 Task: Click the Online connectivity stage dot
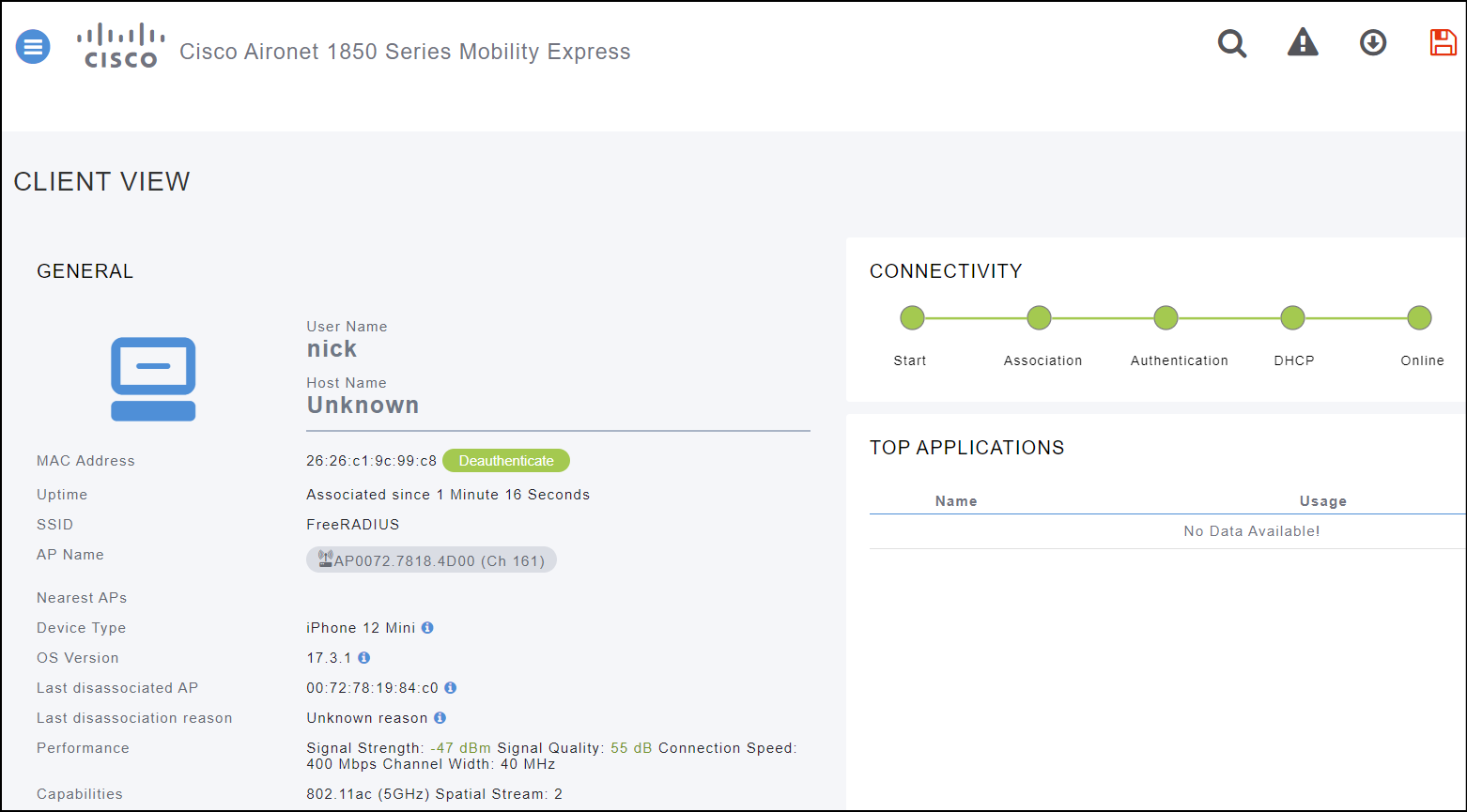[1419, 318]
